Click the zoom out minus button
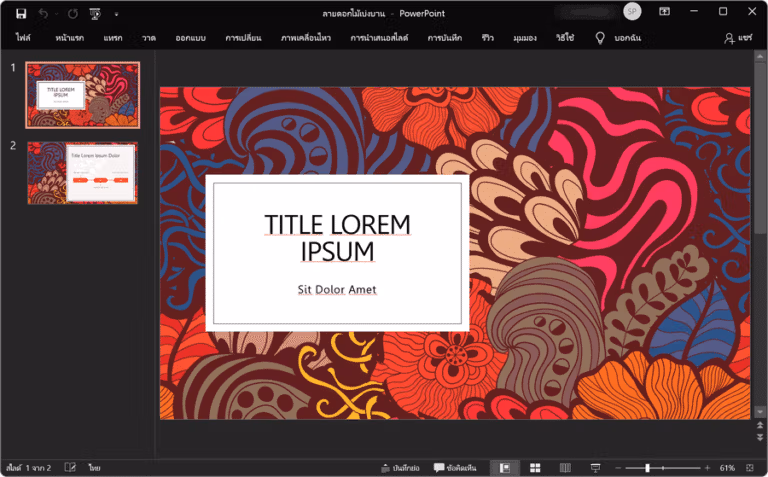Viewport: 768px width, 477px height. (618, 468)
